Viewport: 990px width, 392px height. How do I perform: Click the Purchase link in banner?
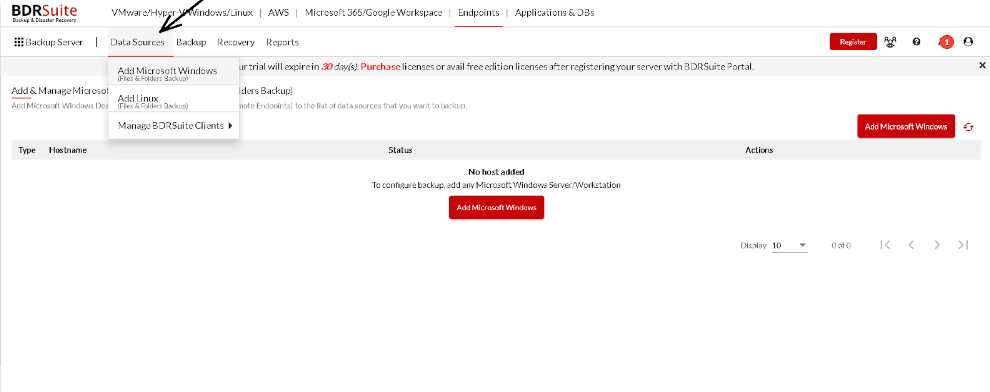click(x=380, y=66)
